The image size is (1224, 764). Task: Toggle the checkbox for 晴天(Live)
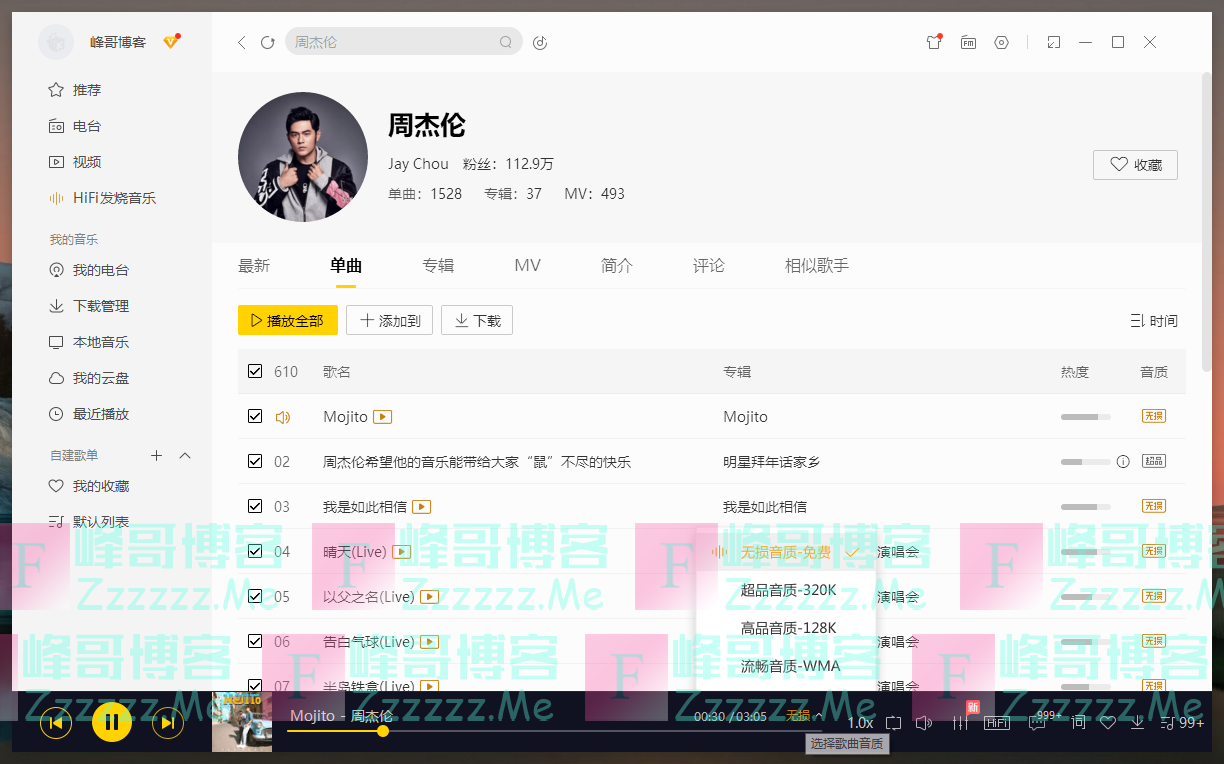tap(255, 551)
